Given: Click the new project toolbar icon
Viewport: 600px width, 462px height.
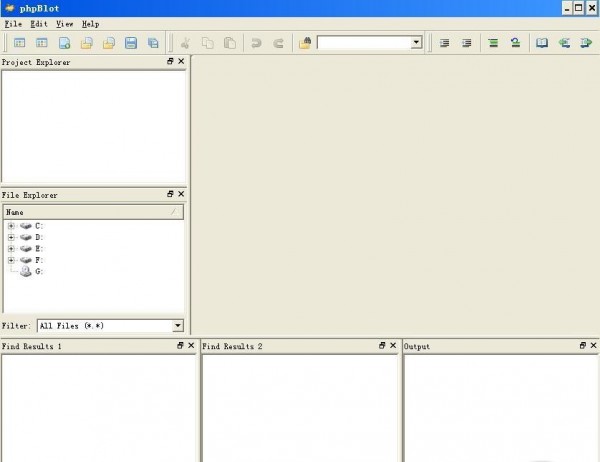Looking at the screenshot, I should [x=19, y=43].
